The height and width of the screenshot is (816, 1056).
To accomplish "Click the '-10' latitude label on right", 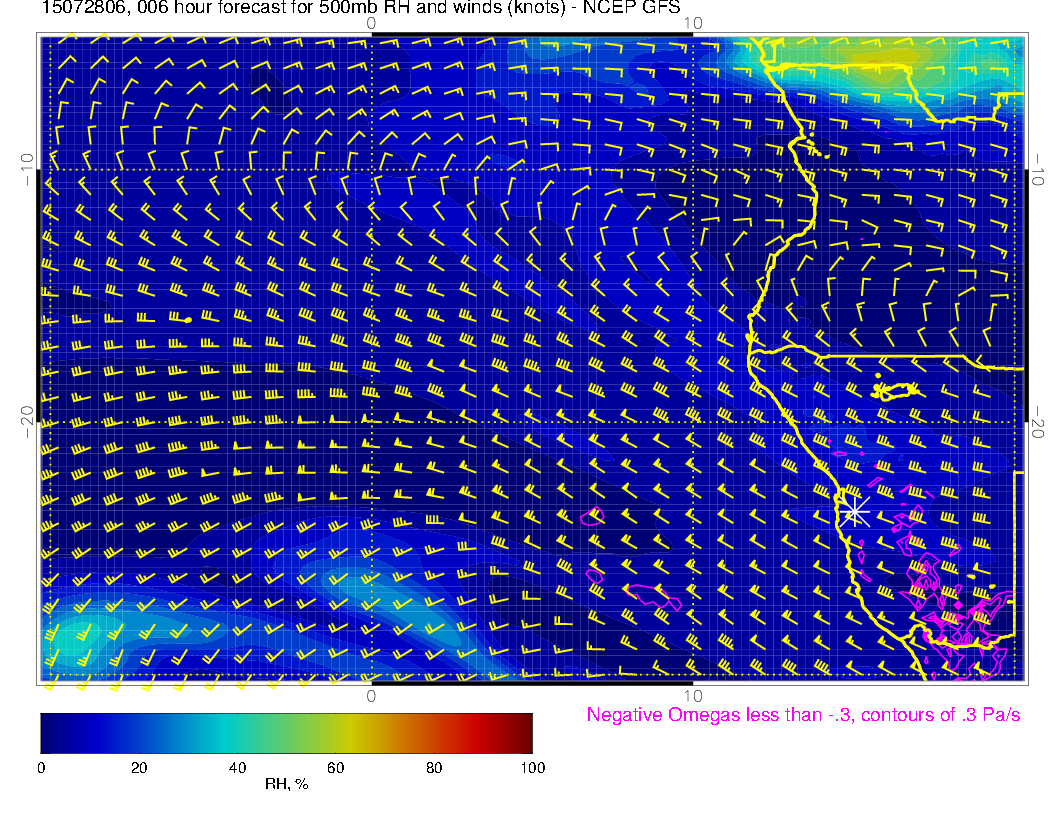I will tap(1037, 170).
